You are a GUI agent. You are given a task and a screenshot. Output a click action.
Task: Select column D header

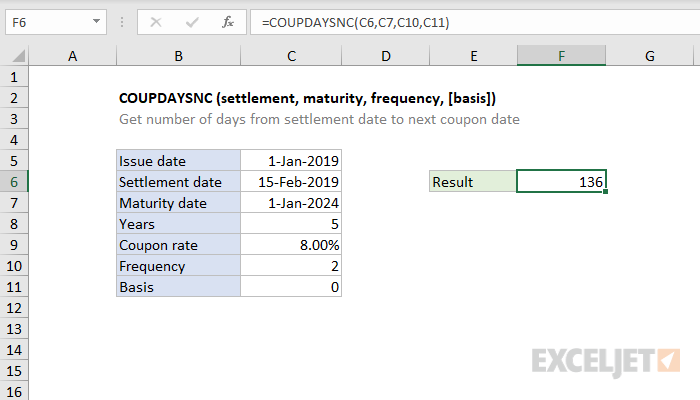click(x=386, y=56)
